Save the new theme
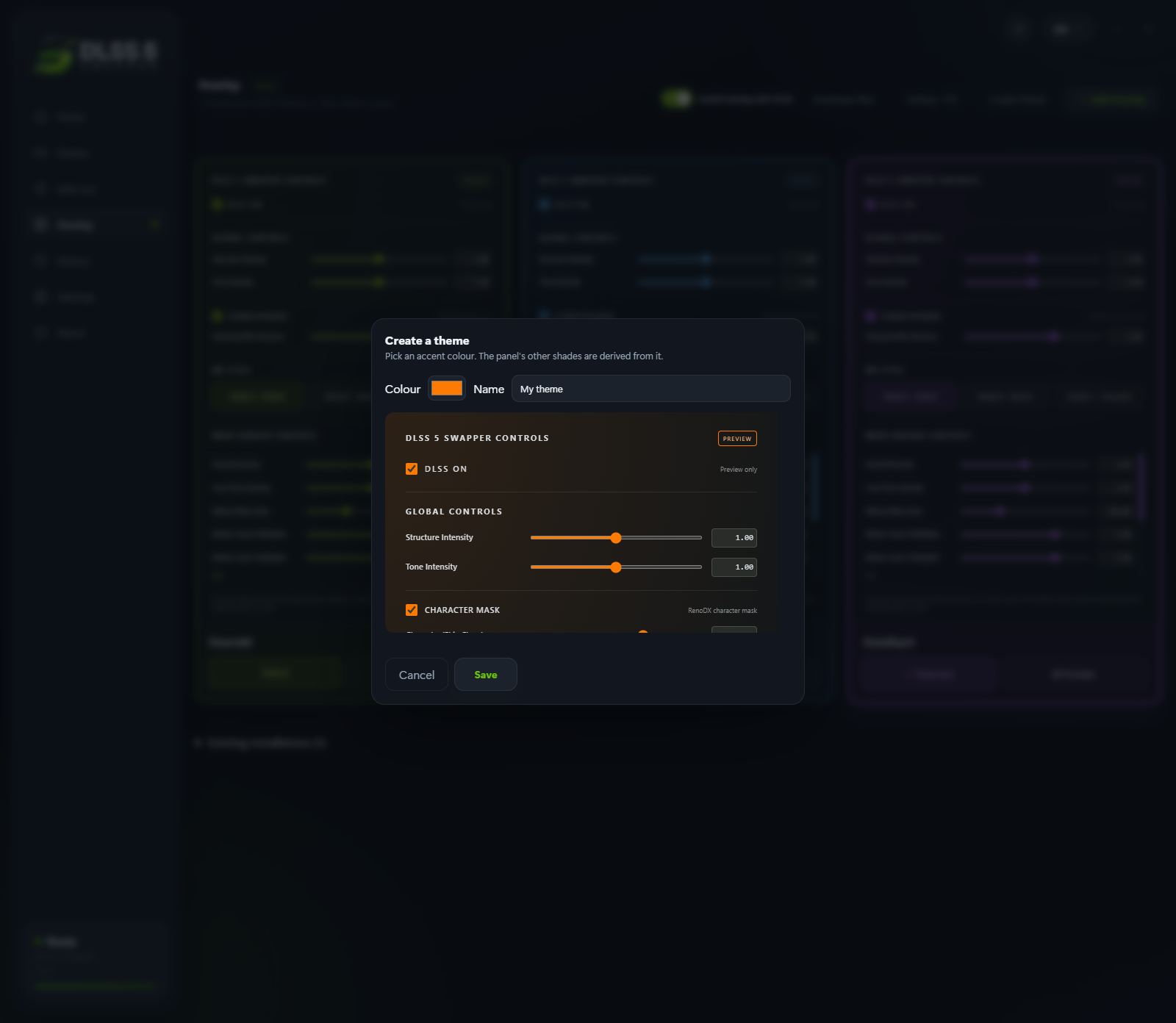1176x1023 pixels. click(x=486, y=675)
